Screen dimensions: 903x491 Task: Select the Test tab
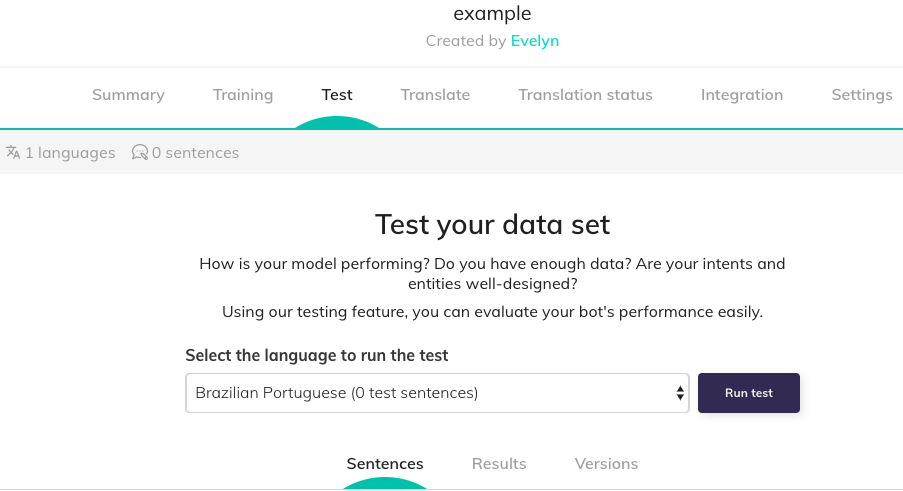click(337, 94)
